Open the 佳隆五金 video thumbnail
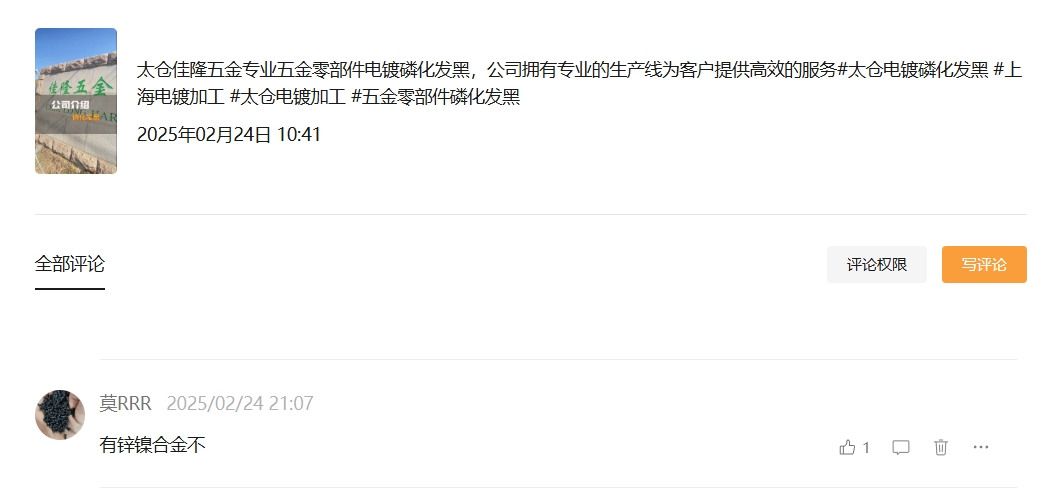 (76, 100)
